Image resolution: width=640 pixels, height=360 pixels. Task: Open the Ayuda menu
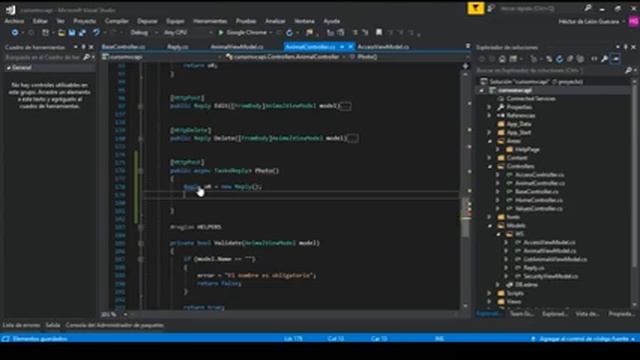pyautogui.click(x=331, y=21)
